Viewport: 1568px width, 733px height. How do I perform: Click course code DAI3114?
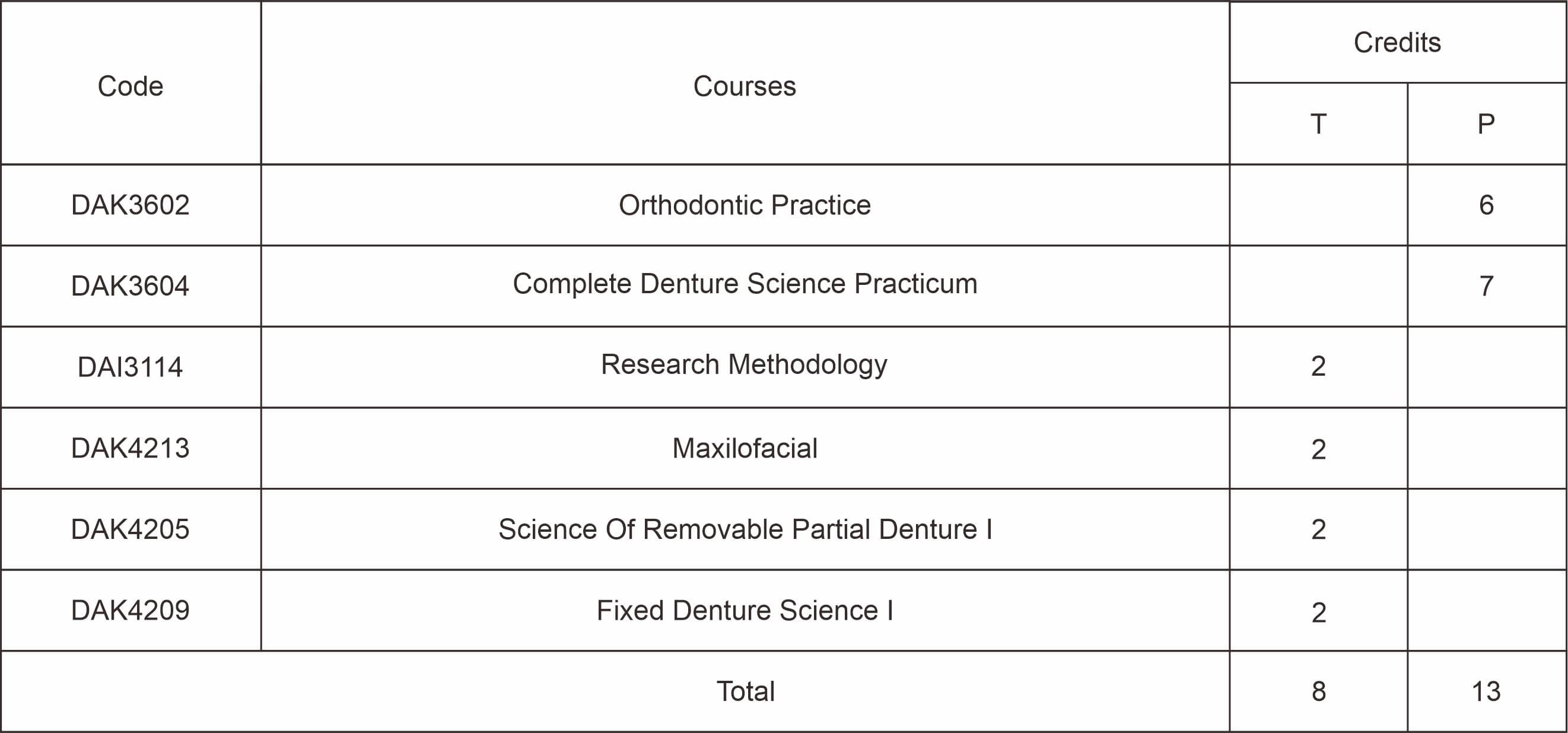tap(131, 367)
